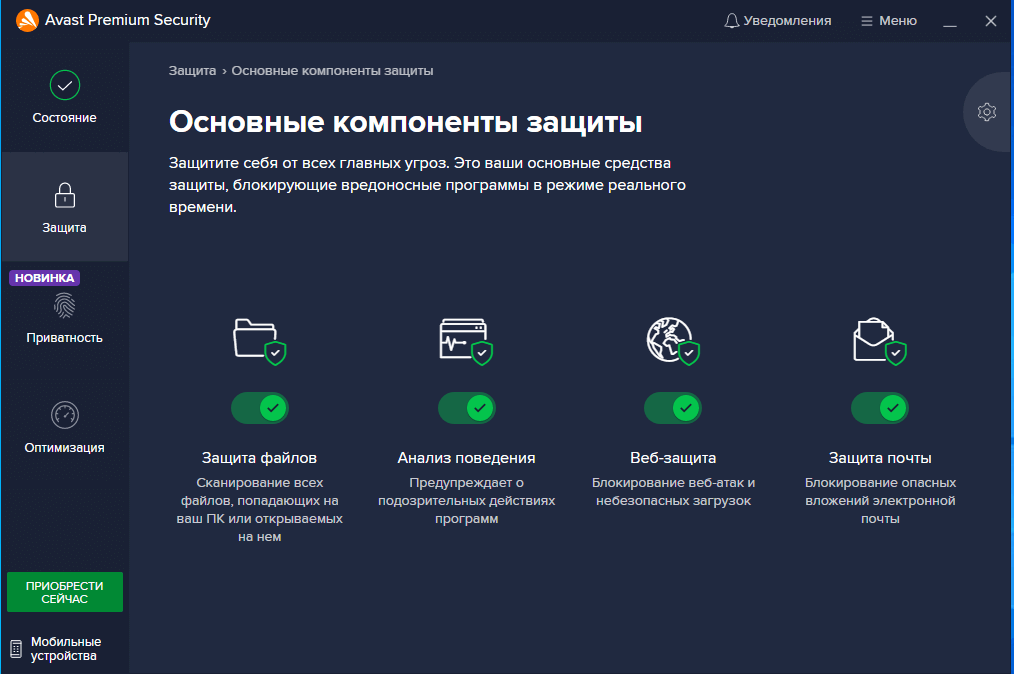Disable the Анализ поведения switch
Viewport: 1014px width, 674px height.
[466, 408]
